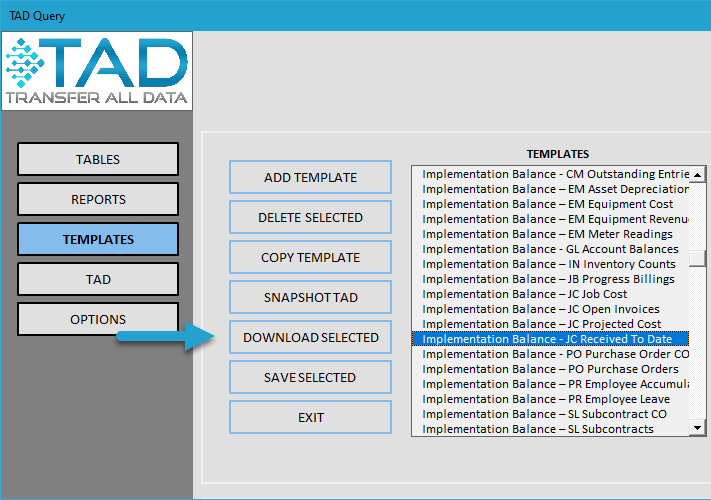This screenshot has height=500, width=711.
Task: Select JC Job Cost template
Action: pos(550,294)
